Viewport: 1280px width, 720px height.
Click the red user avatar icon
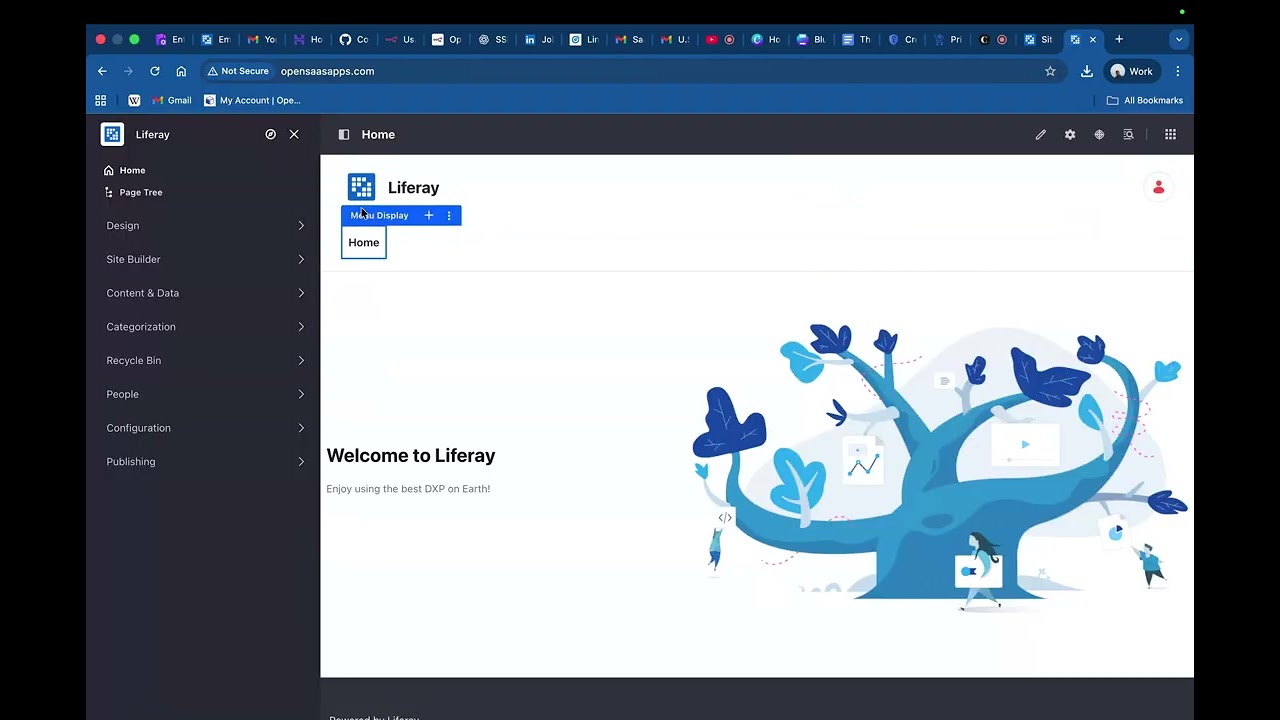[x=1158, y=187]
